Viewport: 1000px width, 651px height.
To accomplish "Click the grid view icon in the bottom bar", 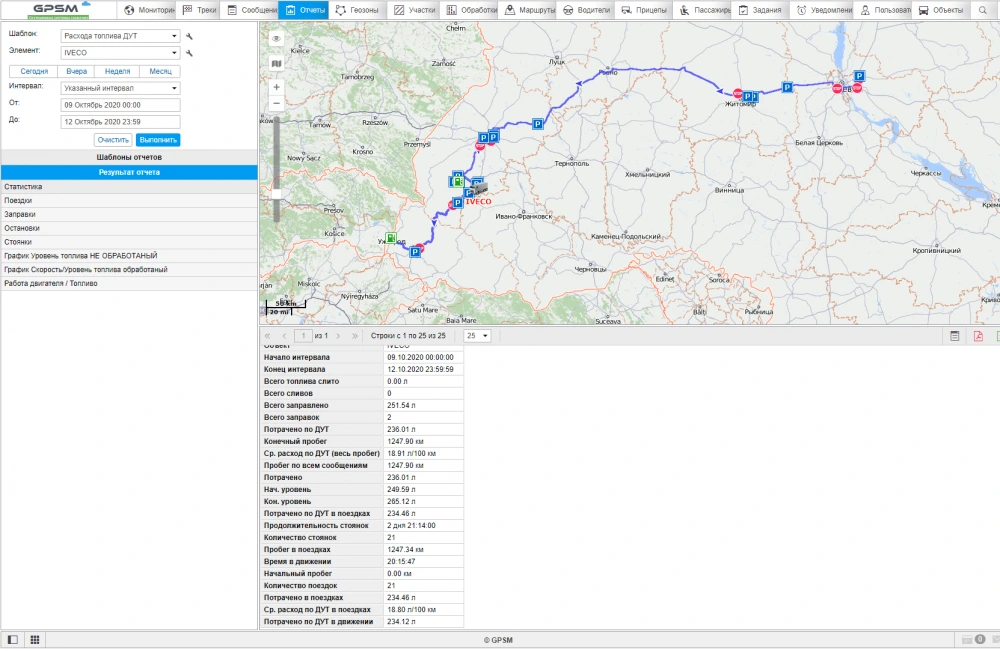I will [x=34, y=639].
